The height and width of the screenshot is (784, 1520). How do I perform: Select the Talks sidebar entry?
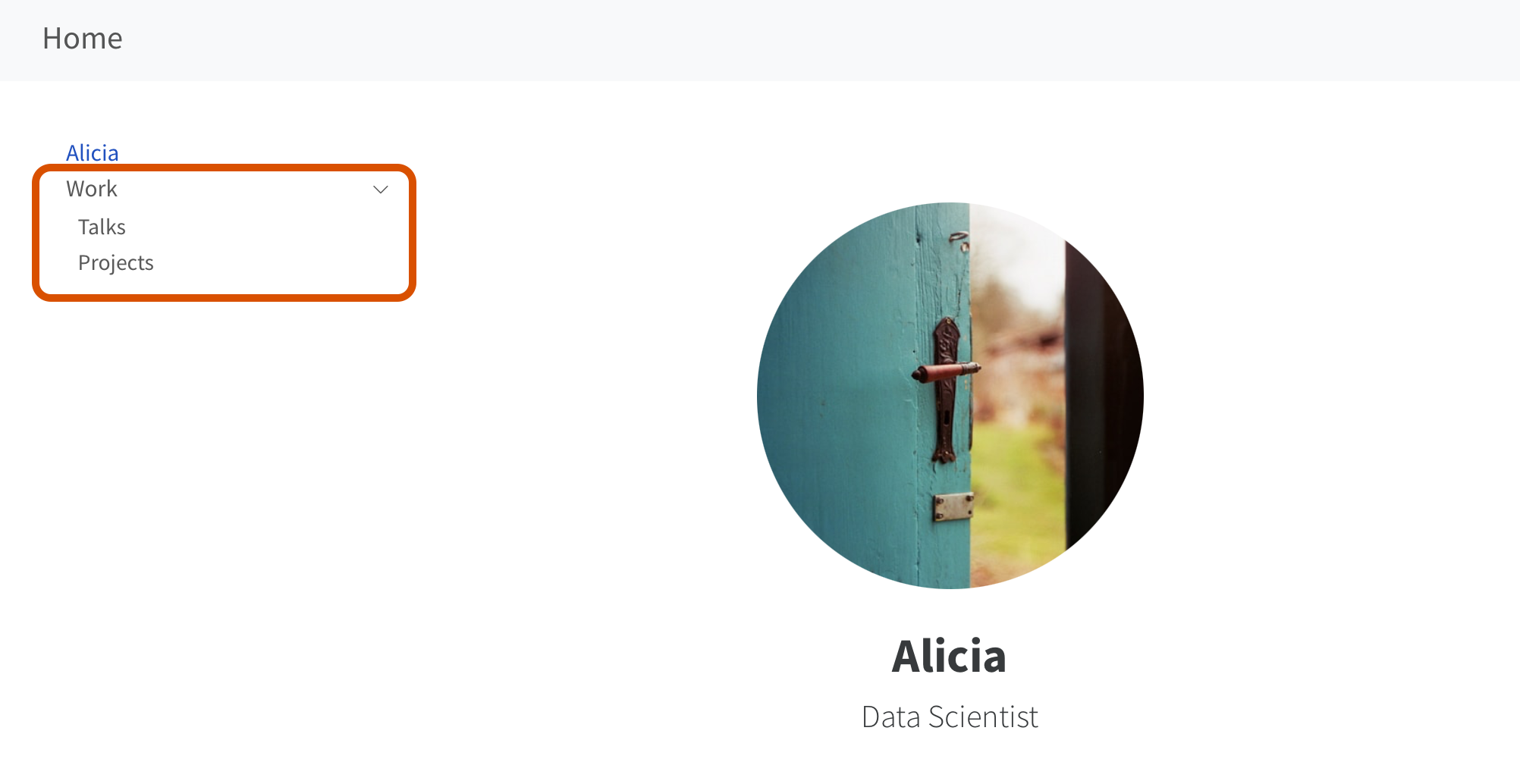coord(102,227)
